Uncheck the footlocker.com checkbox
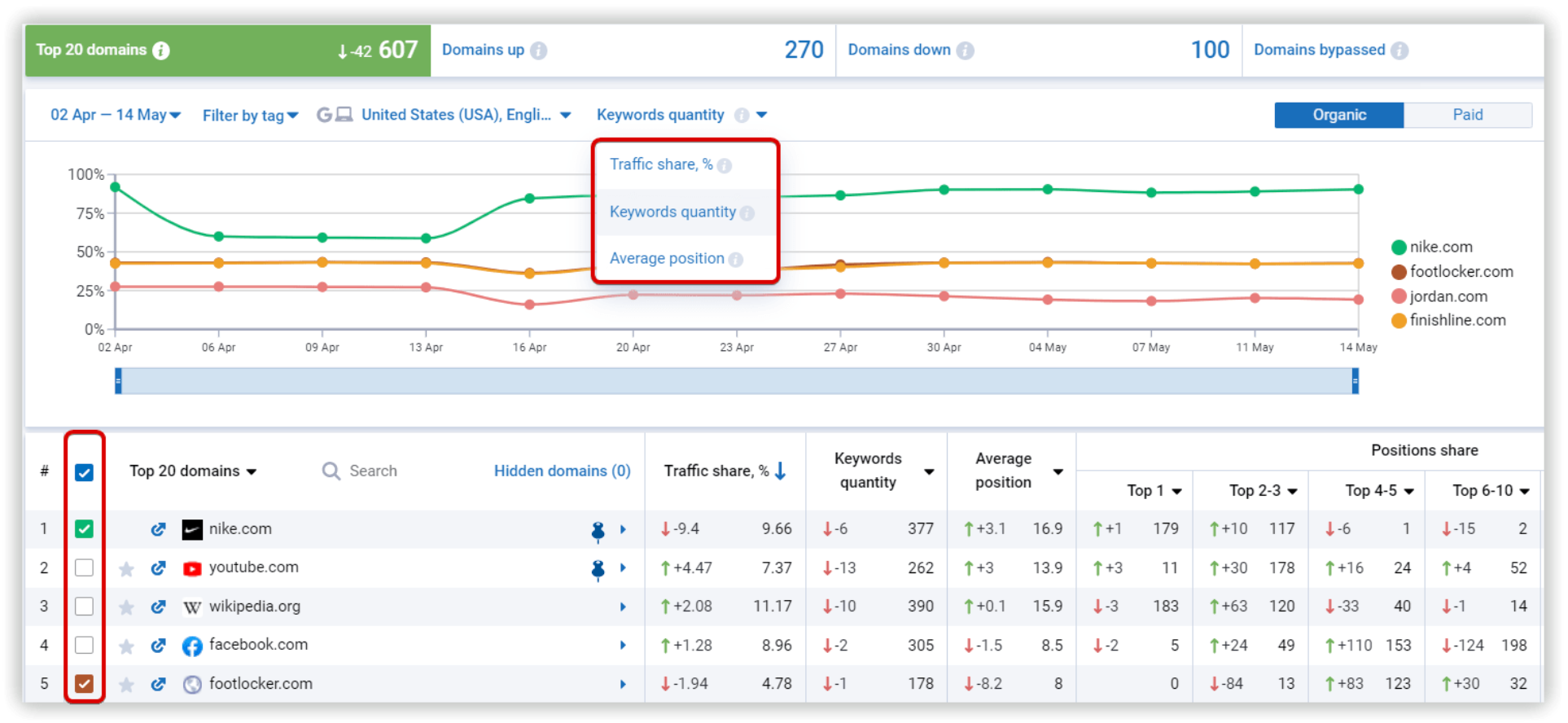Image resolution: width=1568 pixels, height=723 pixels. tap(84, 684)
